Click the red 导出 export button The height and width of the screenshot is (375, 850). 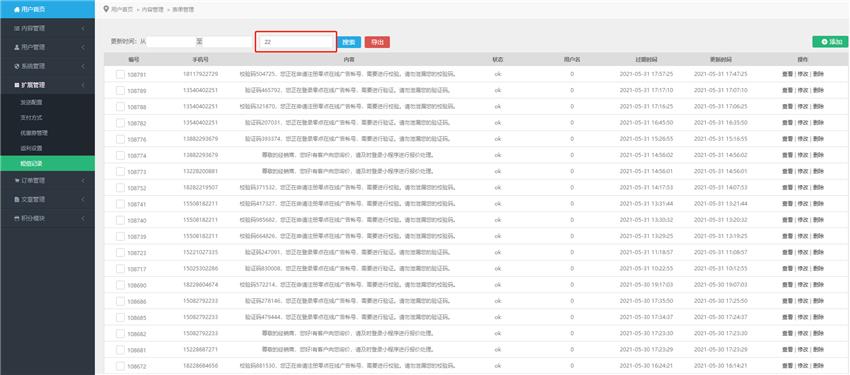coord(377,42)
